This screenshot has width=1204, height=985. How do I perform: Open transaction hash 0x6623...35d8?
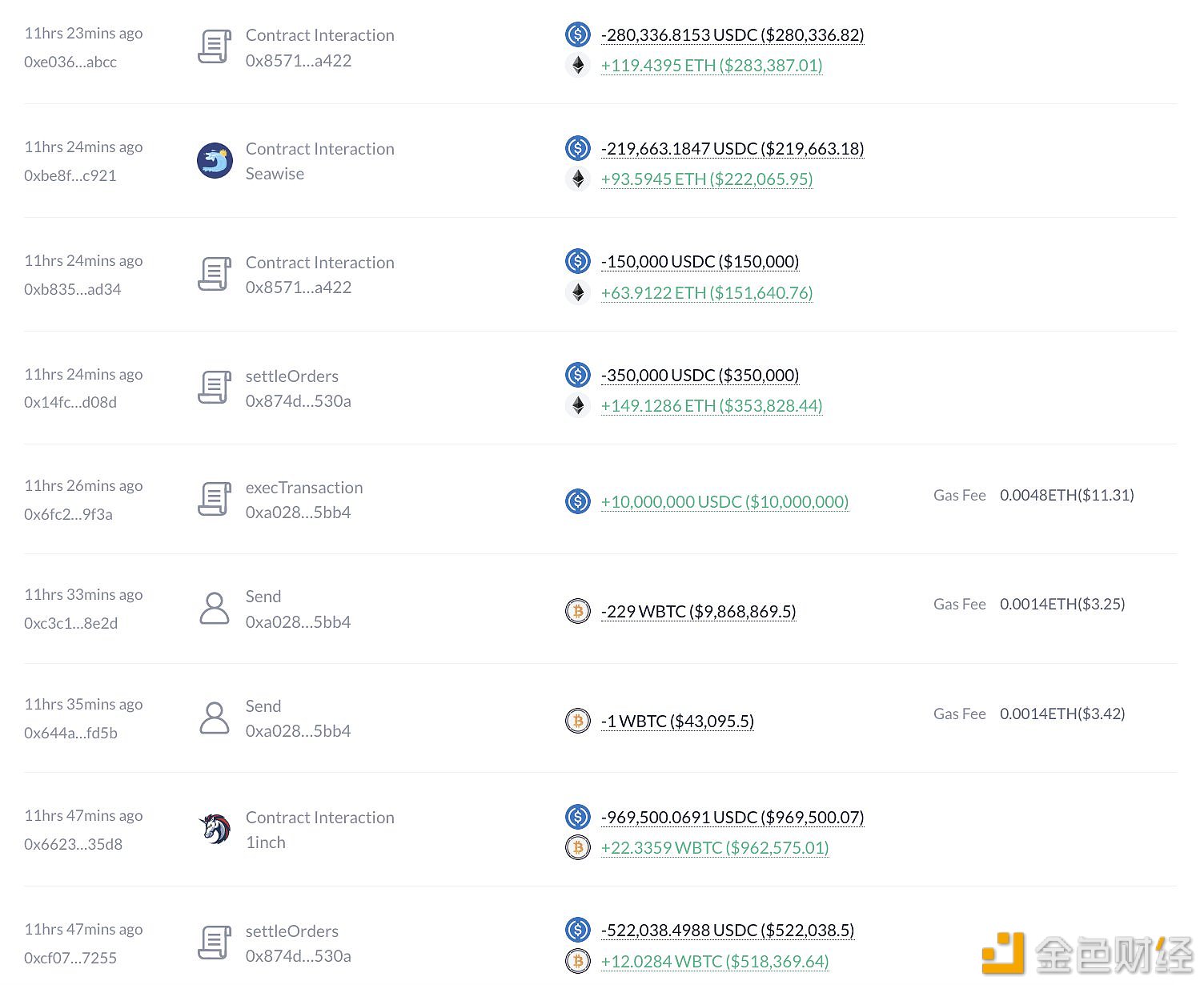73,844
